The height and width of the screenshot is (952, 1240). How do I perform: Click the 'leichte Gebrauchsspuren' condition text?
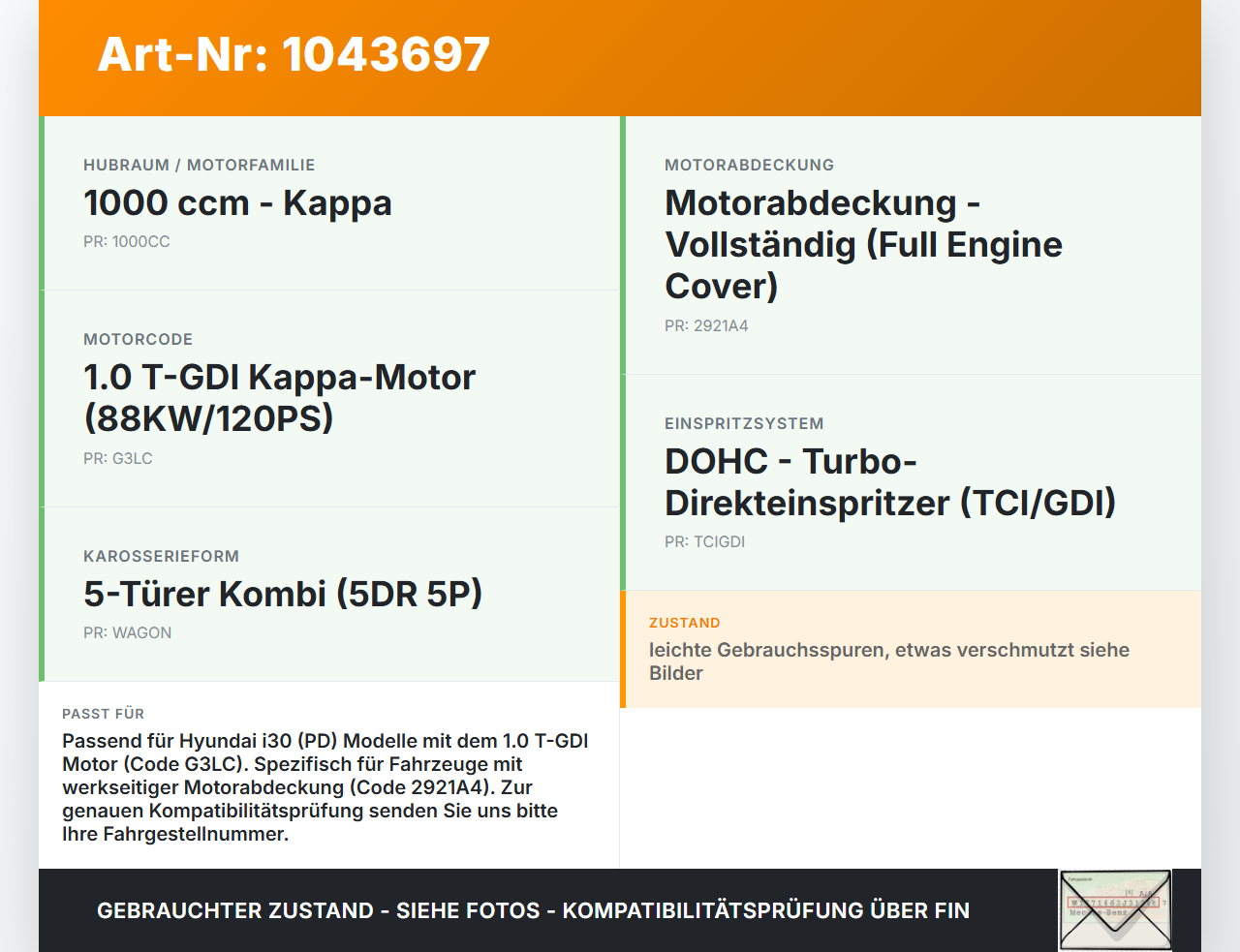889,661
